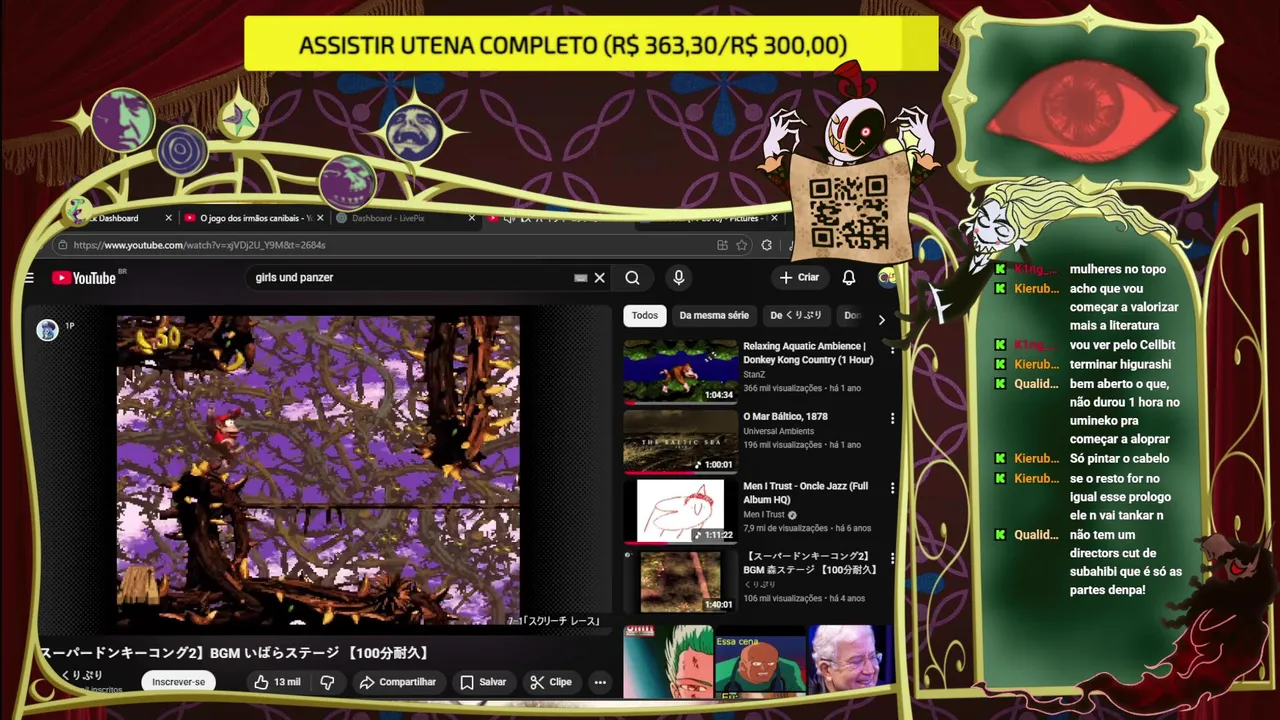Open the Criar upload menu
The image size is (1280, 720).
799,277
